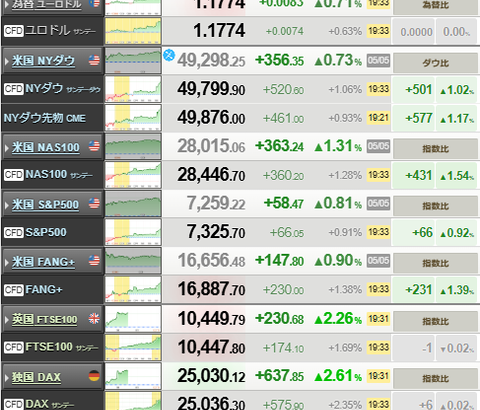The width and height of the screenshot is (480, 410).
Task: Click the CFD badge in the FANG+ row
Action: coord(14,290)
